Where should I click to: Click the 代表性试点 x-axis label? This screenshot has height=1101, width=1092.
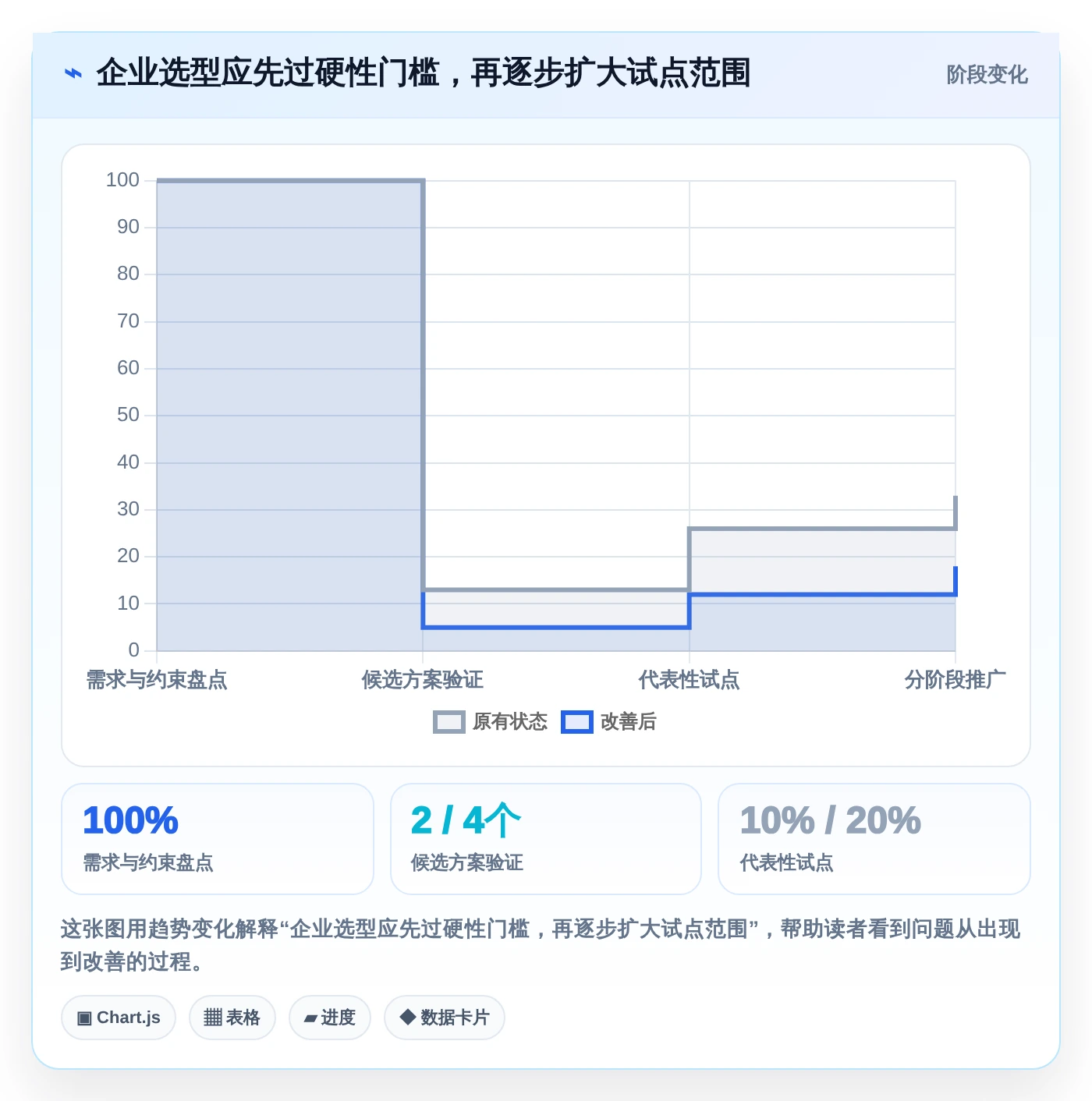pyautogui.click(x=689, y=680)
